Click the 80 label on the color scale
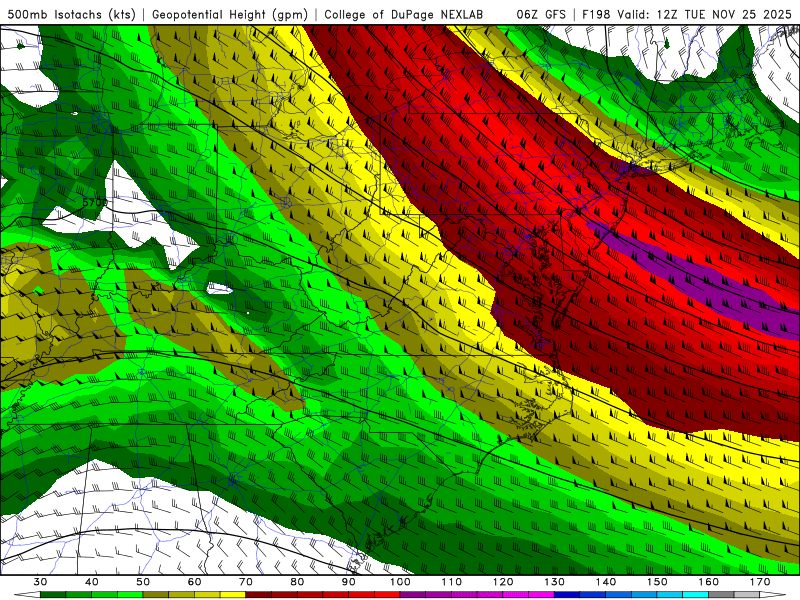This screenshot has height=600, width=800. coord(297,582)
